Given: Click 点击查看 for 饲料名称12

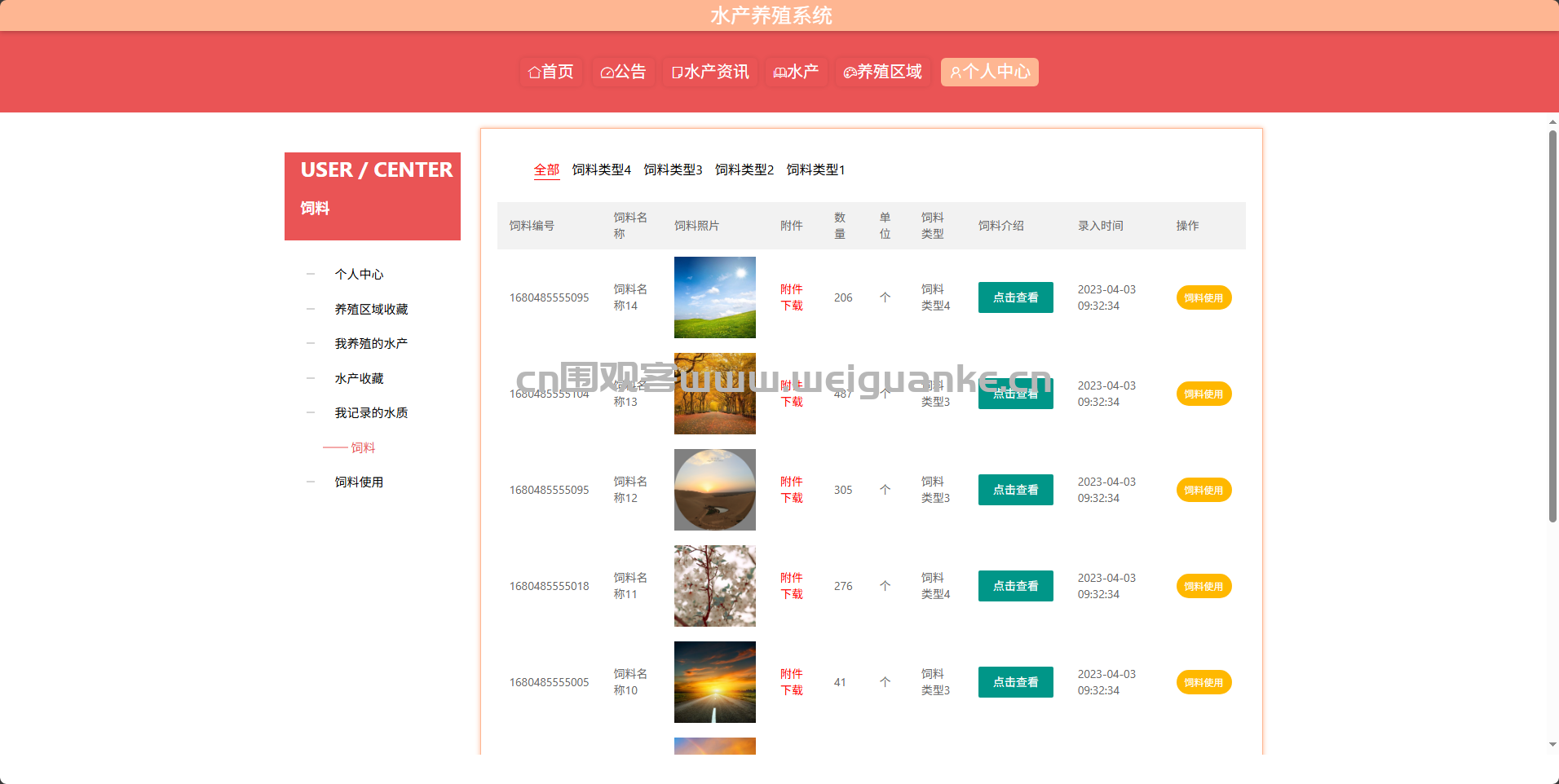Looking at the screenshot, I should (x=1016, y=490).
